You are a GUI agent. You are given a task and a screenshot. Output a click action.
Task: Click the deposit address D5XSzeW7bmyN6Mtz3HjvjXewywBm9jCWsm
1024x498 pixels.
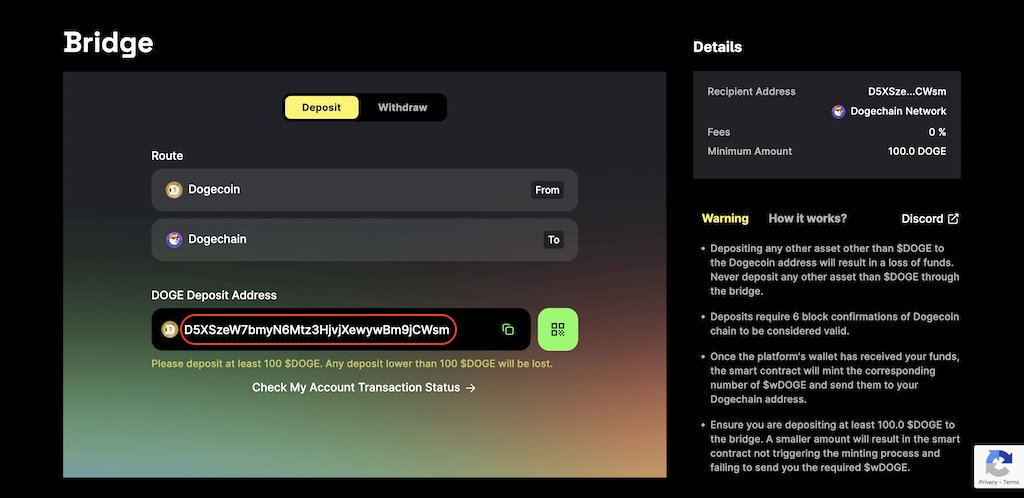tap(317, 330)
